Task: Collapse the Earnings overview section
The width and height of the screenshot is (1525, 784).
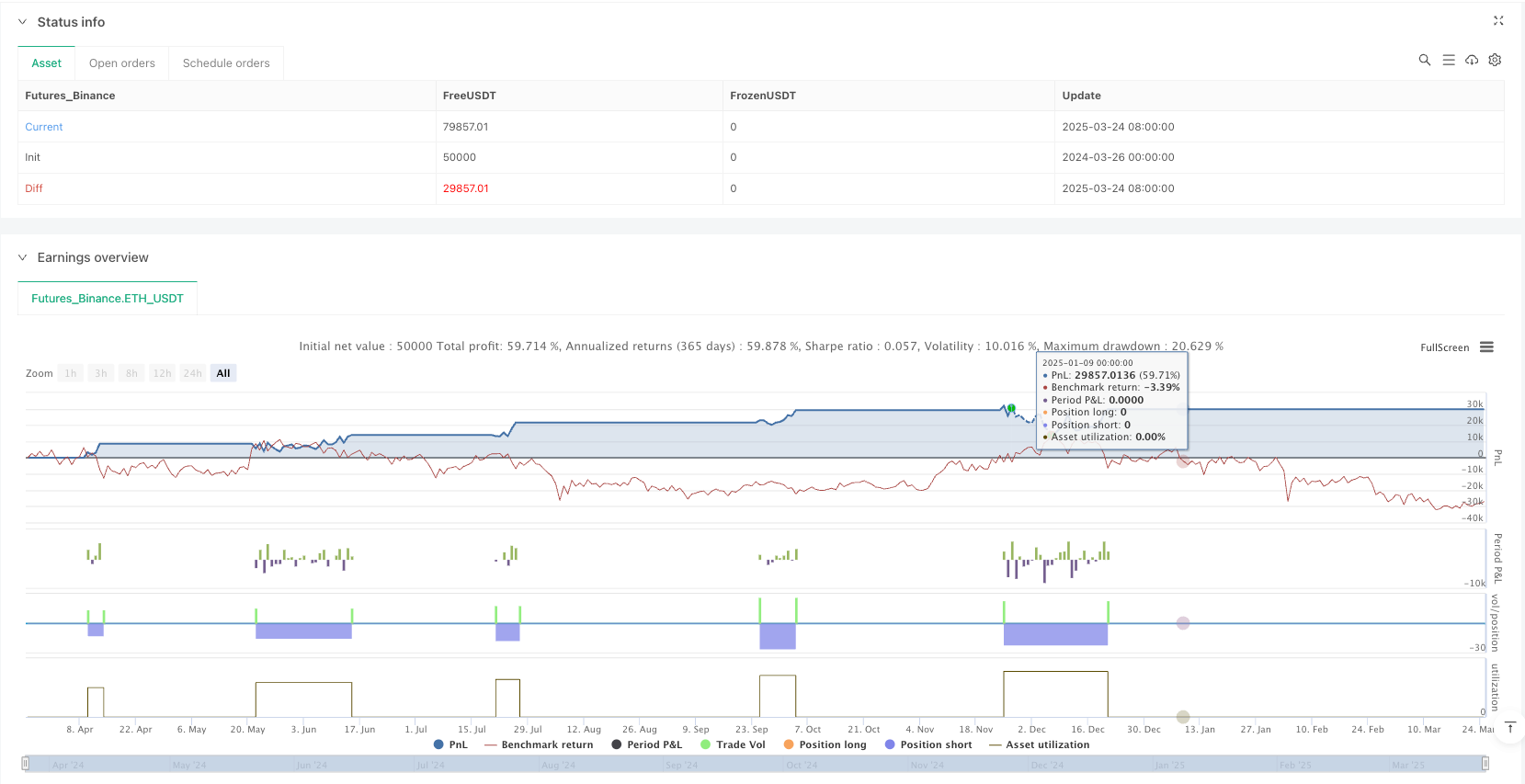Action: pyautogui.click(x=23, y=257)
